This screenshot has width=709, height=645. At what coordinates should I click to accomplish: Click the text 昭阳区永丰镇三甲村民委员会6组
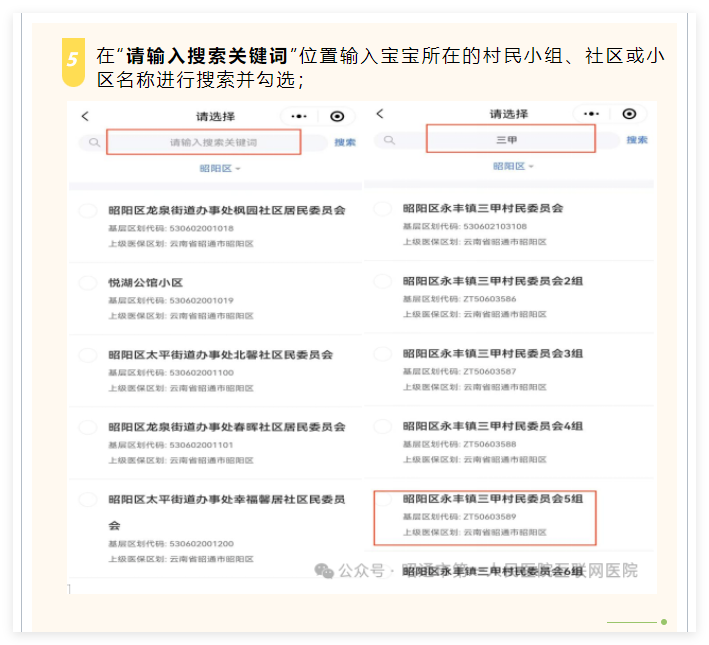493,572
